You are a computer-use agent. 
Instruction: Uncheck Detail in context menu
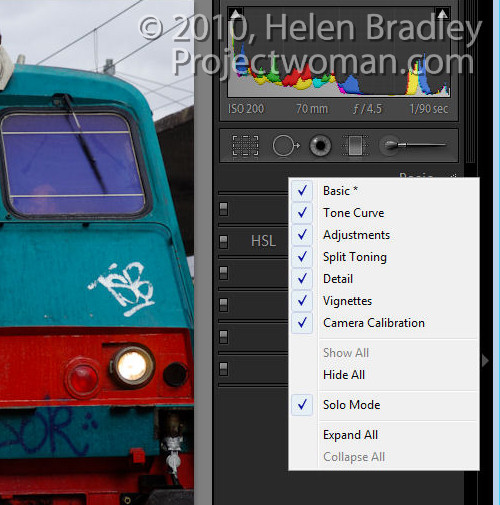point(384,279)
